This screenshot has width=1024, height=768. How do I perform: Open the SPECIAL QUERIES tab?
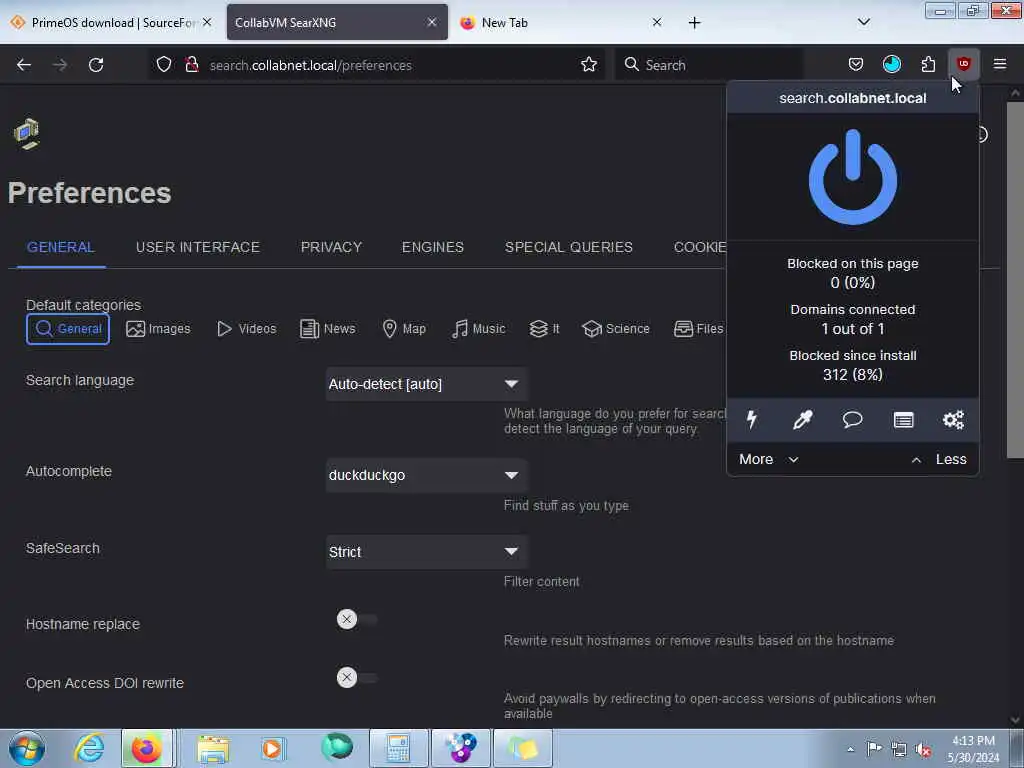[568, 247]
